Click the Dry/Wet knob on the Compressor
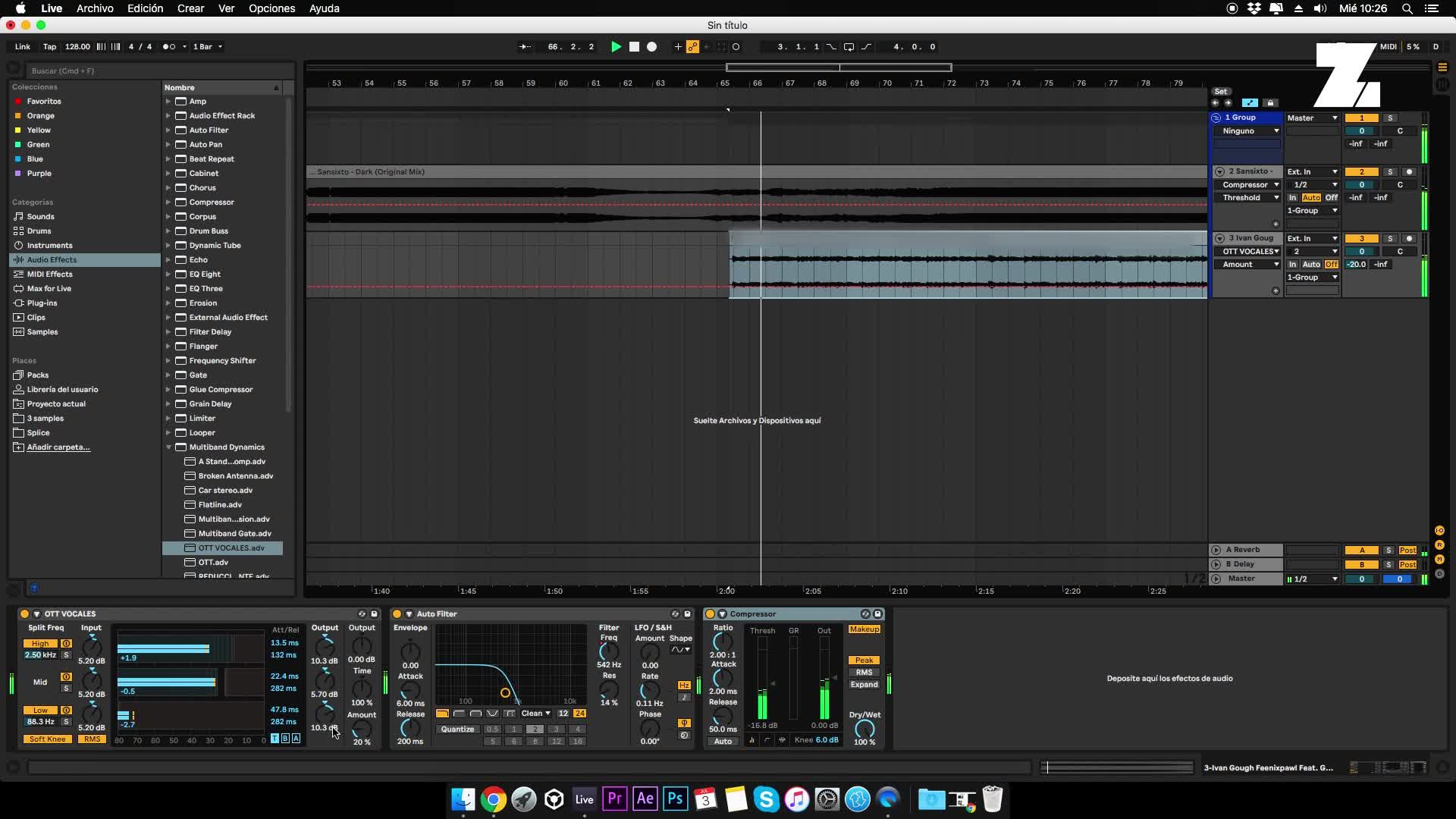Viewport: 1456px width, 819px height. [x=865, y=729]
